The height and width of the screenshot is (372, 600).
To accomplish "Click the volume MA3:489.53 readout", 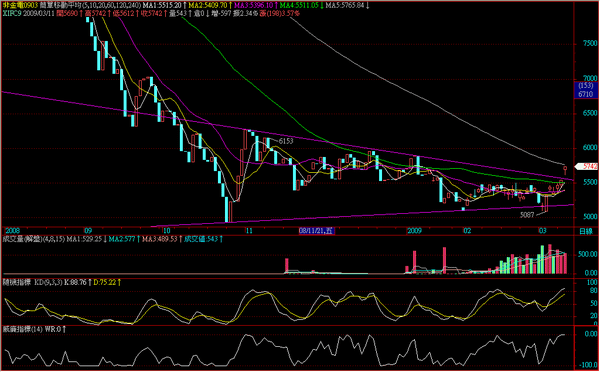I will (161, 239).
